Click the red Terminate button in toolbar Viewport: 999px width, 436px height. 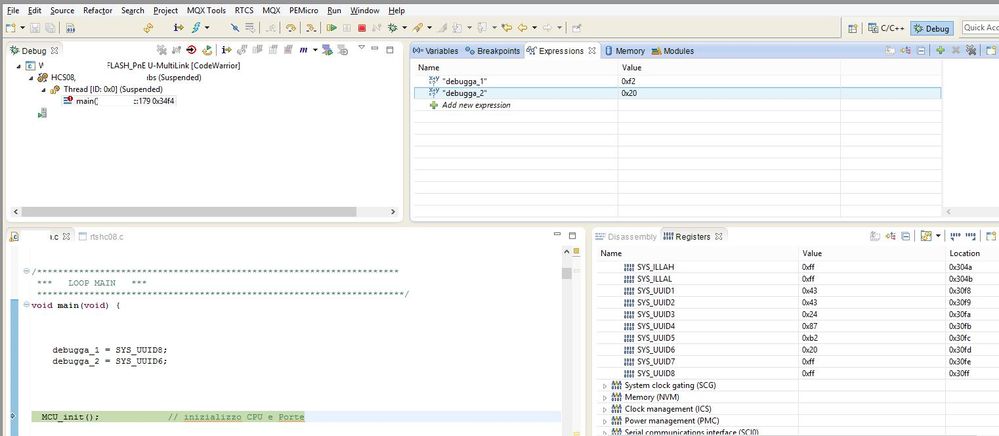point(362,28)
